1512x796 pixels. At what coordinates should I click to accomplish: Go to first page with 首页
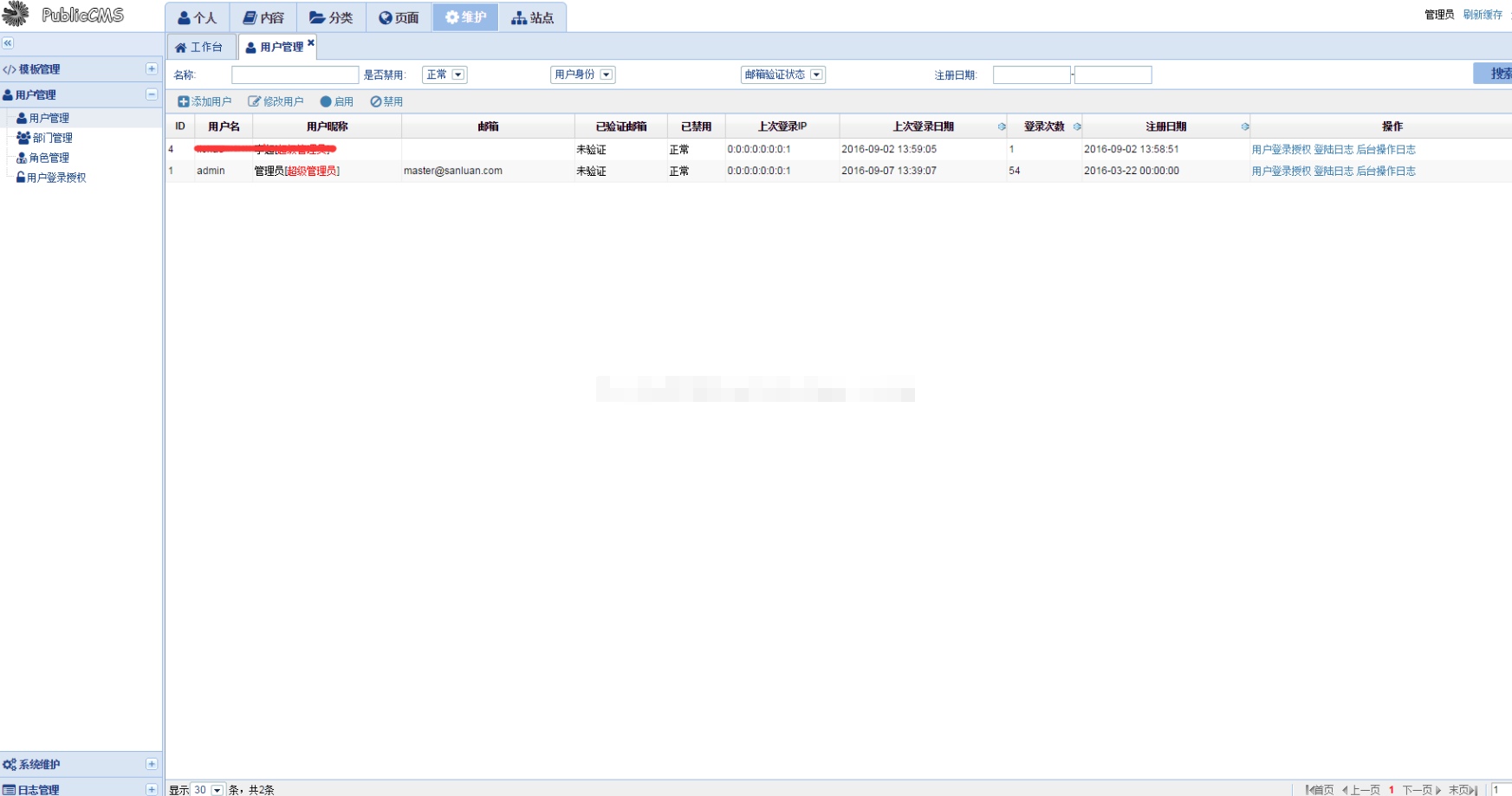1320,789
